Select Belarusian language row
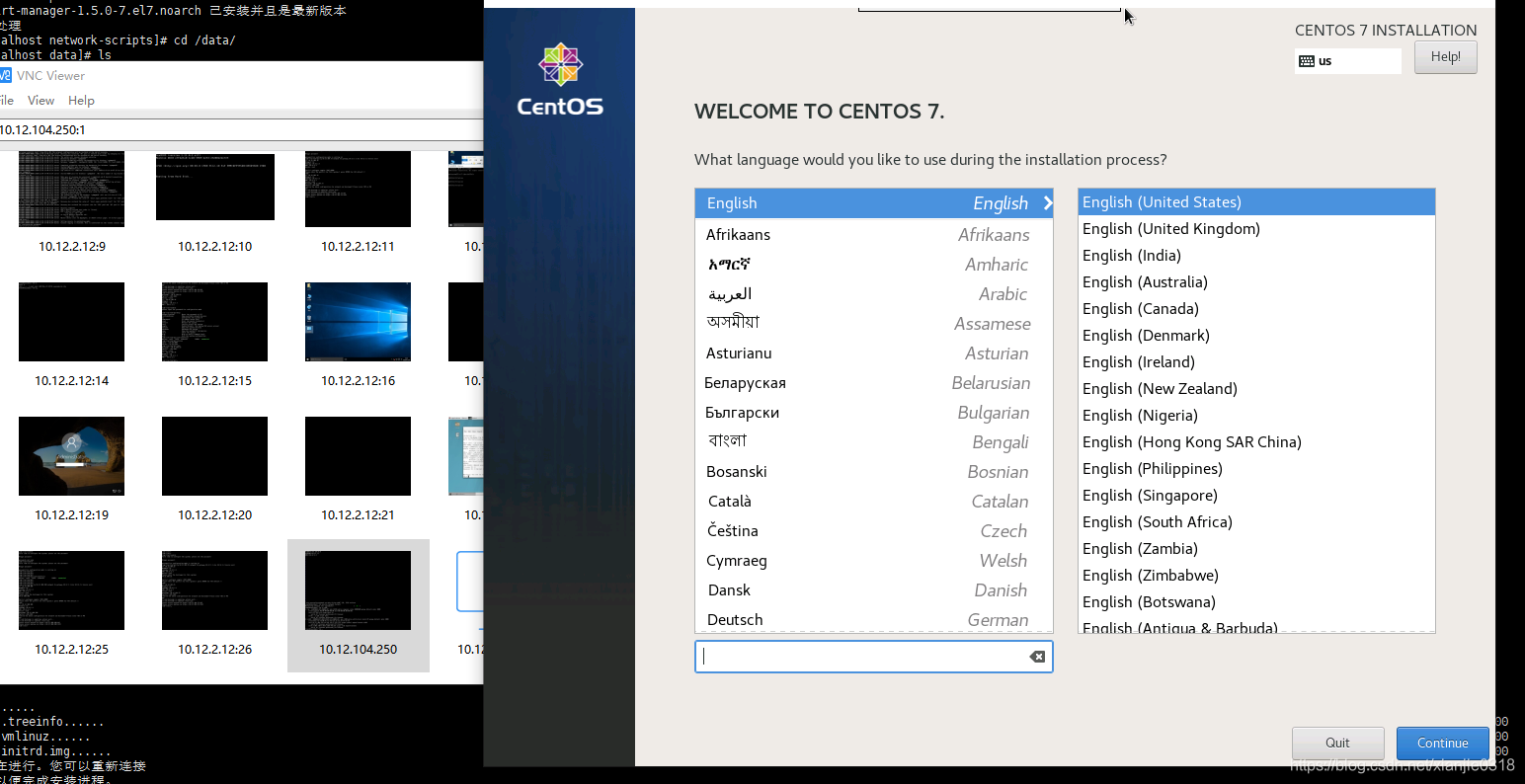This screenshot has height=784, width=1525. (x=873, y=383)
